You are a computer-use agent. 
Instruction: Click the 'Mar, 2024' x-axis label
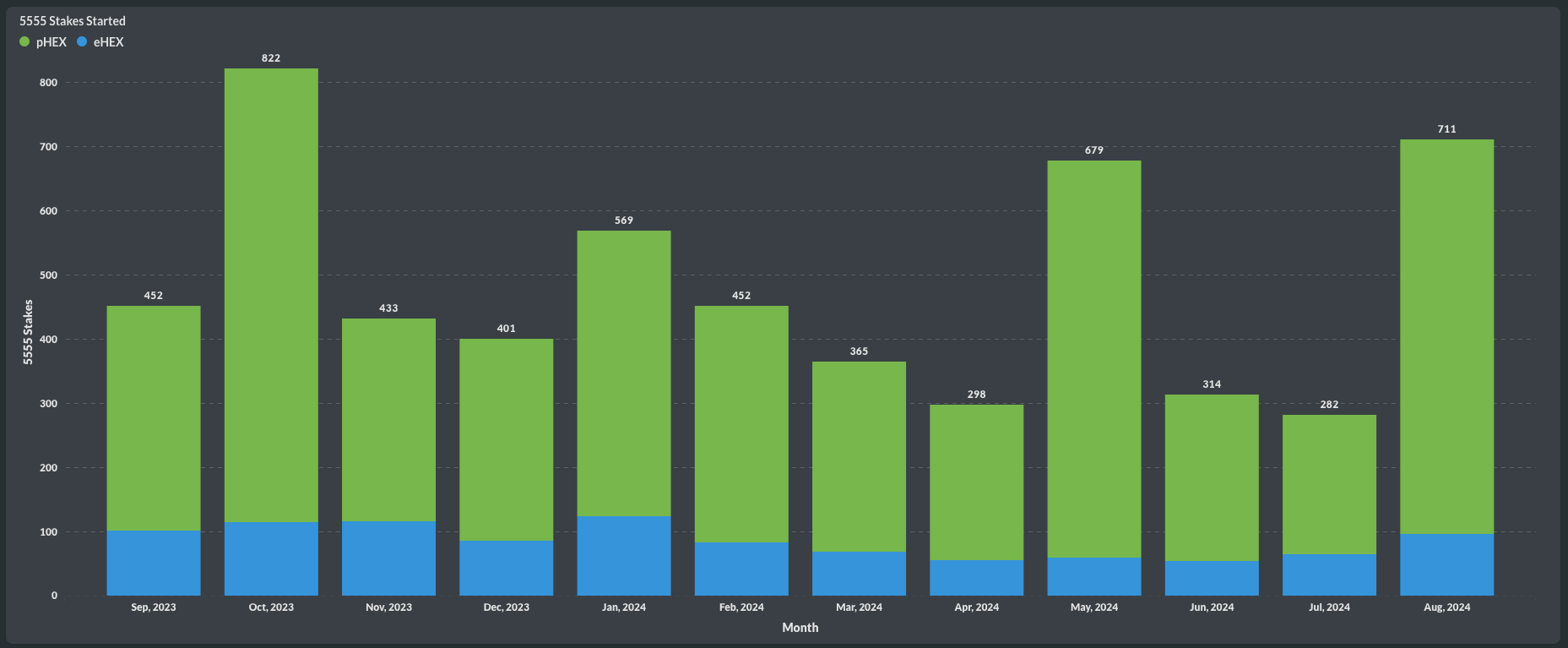click(859, 607)
